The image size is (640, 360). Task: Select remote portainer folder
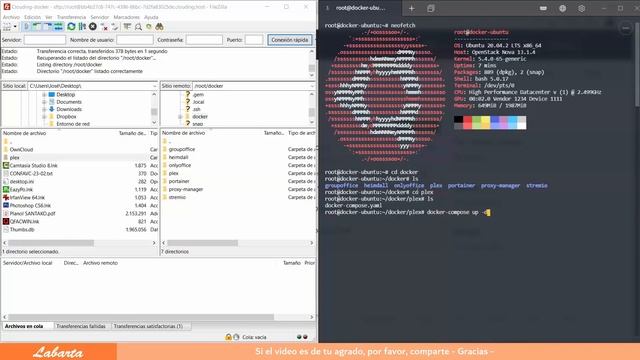click(x=179, y=181)
